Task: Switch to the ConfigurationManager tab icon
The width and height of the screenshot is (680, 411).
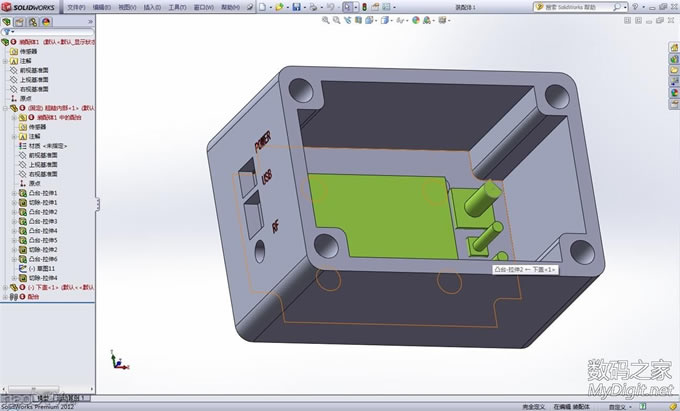Action: point(33,20)
